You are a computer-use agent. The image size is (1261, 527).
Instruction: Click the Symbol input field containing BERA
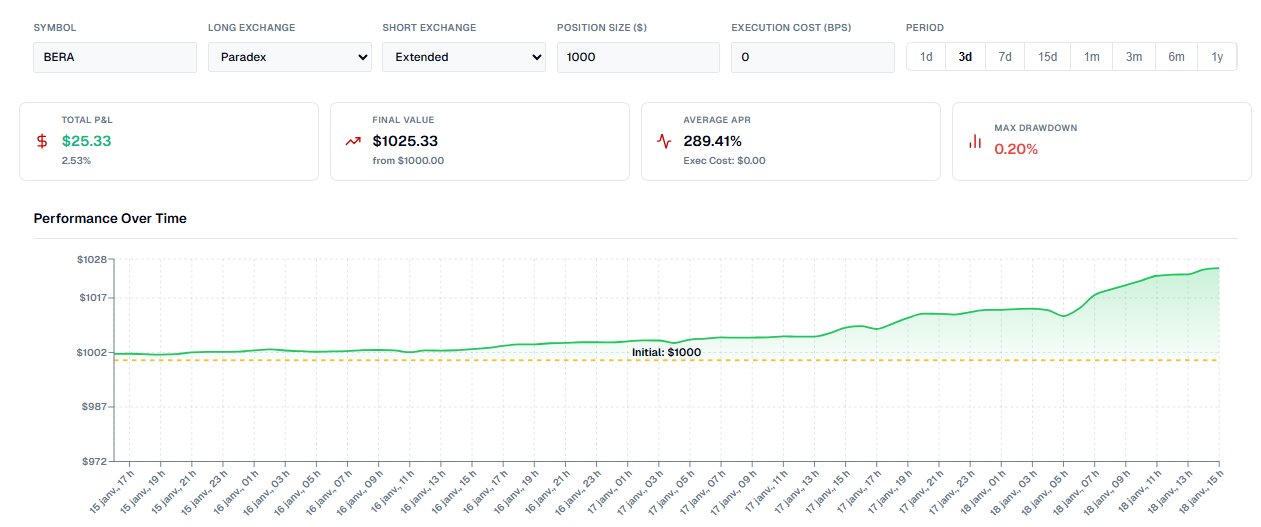point(115,57)
